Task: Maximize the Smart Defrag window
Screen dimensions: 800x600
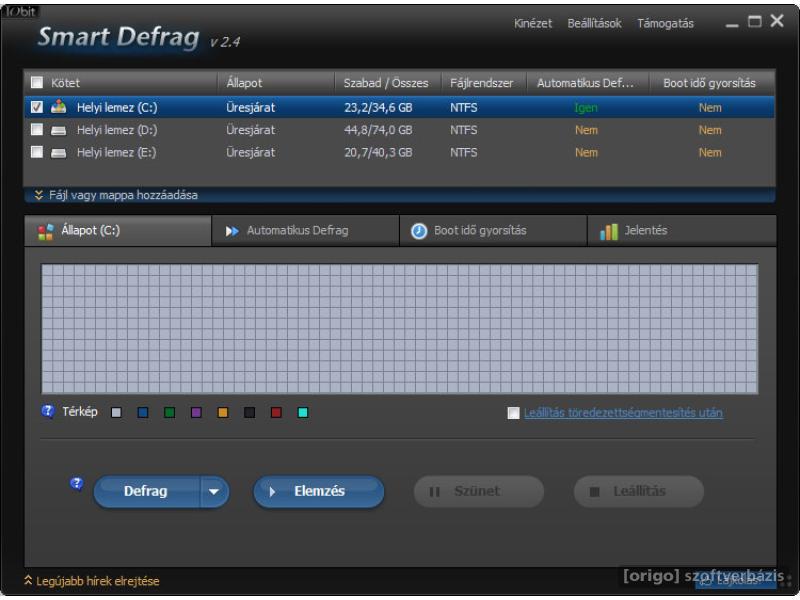Action: (755, 21)
